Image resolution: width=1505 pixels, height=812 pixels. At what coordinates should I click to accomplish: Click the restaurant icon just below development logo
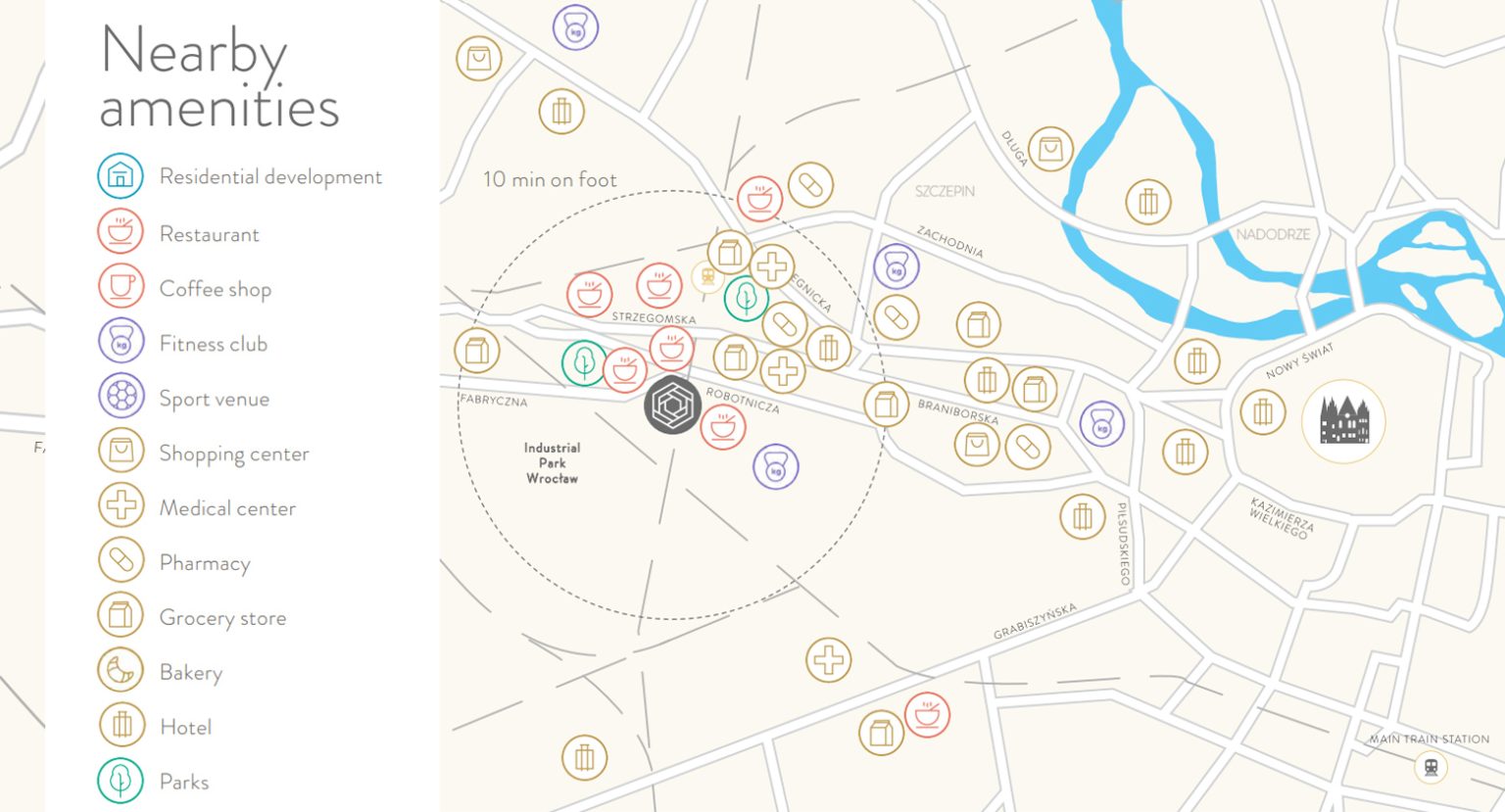point(723,427)
